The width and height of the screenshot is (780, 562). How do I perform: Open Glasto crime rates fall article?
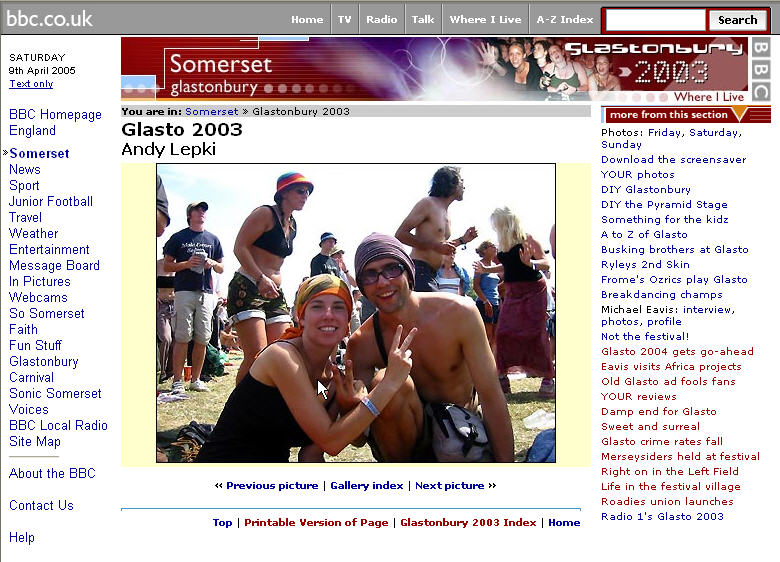tap(662, 441)
